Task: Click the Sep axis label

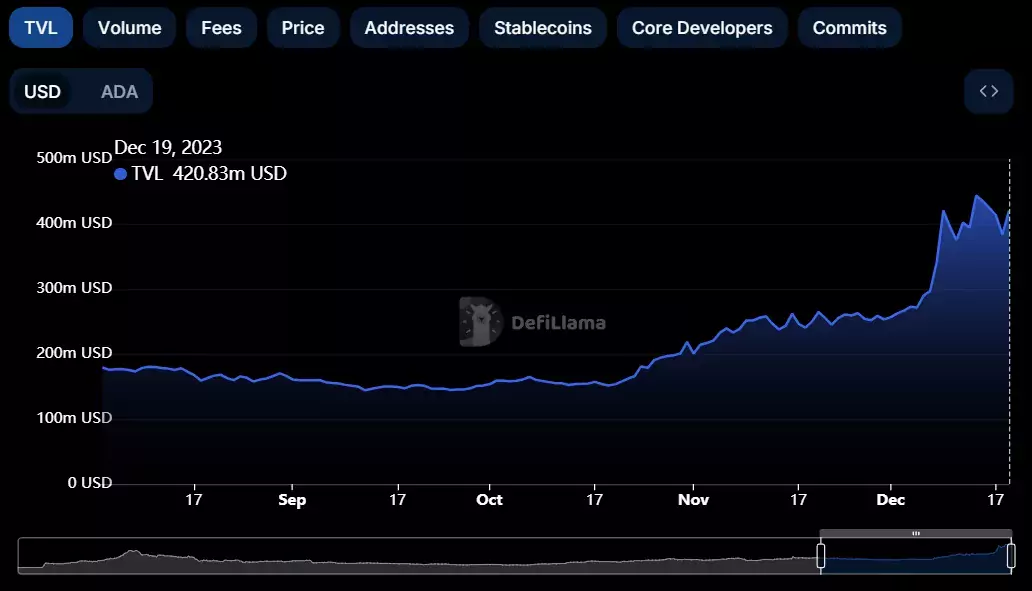Action: tap(292, 500)
